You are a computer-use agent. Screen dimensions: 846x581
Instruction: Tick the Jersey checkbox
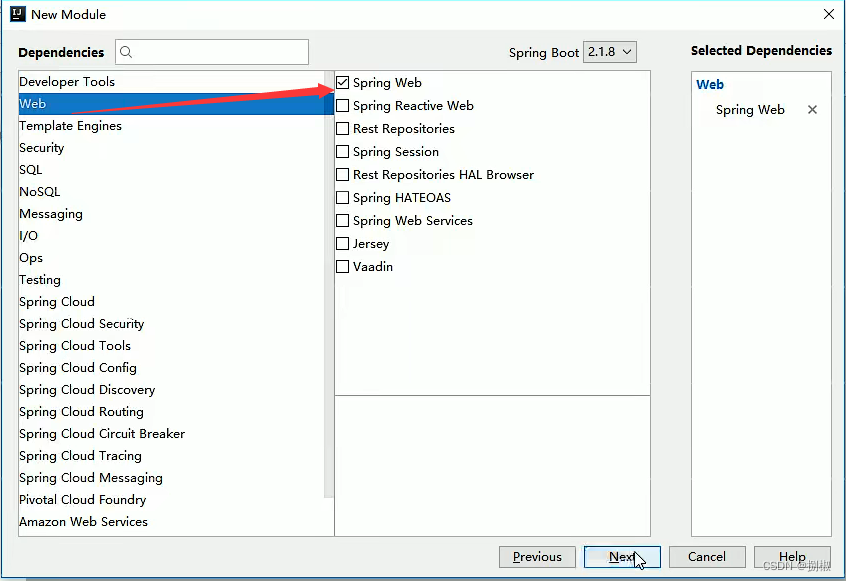(x=343, y=243)
